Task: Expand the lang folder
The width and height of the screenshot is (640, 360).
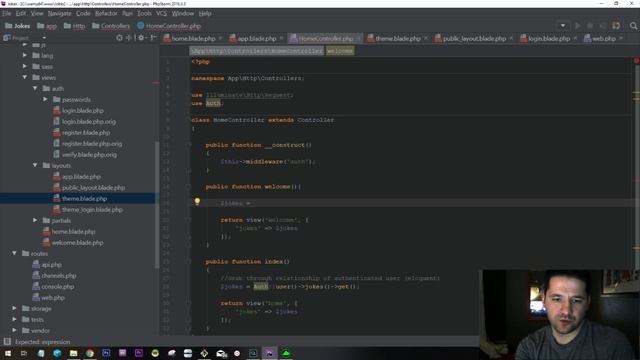Action: coord(25,55)
